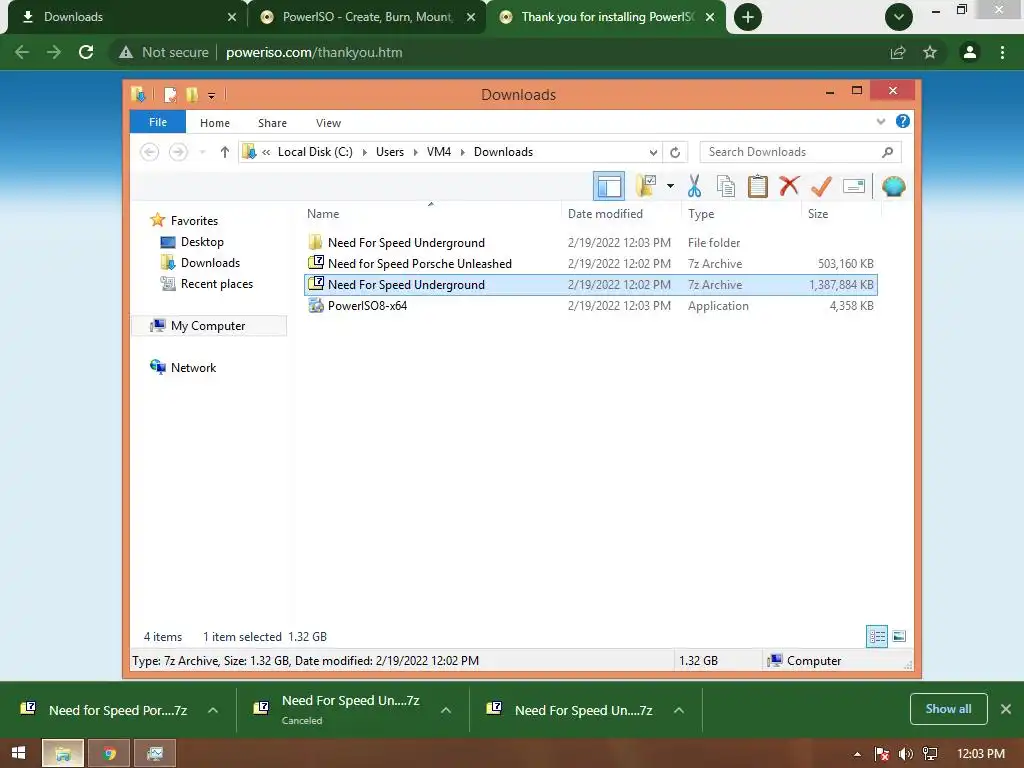This screenshot has height=768, width=1024.
Task: Open Windows Start button
Action: tap(18, 753)
